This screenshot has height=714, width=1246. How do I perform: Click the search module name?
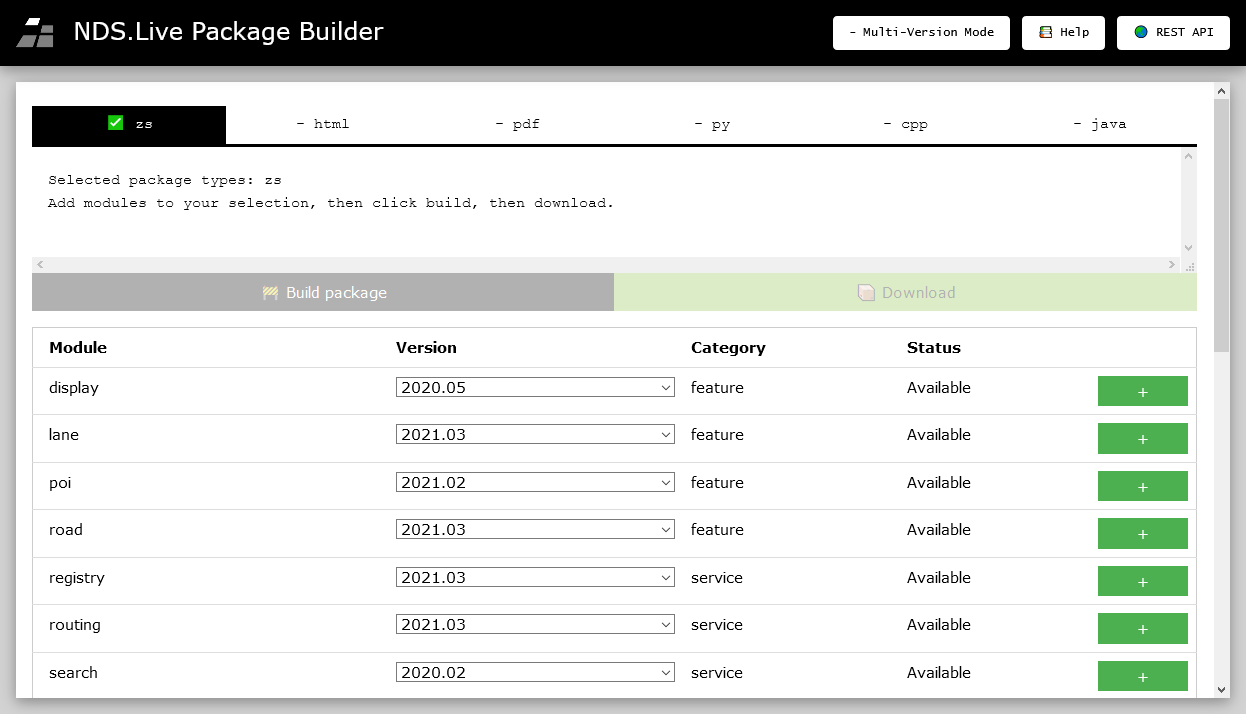[x=73, y=673]
